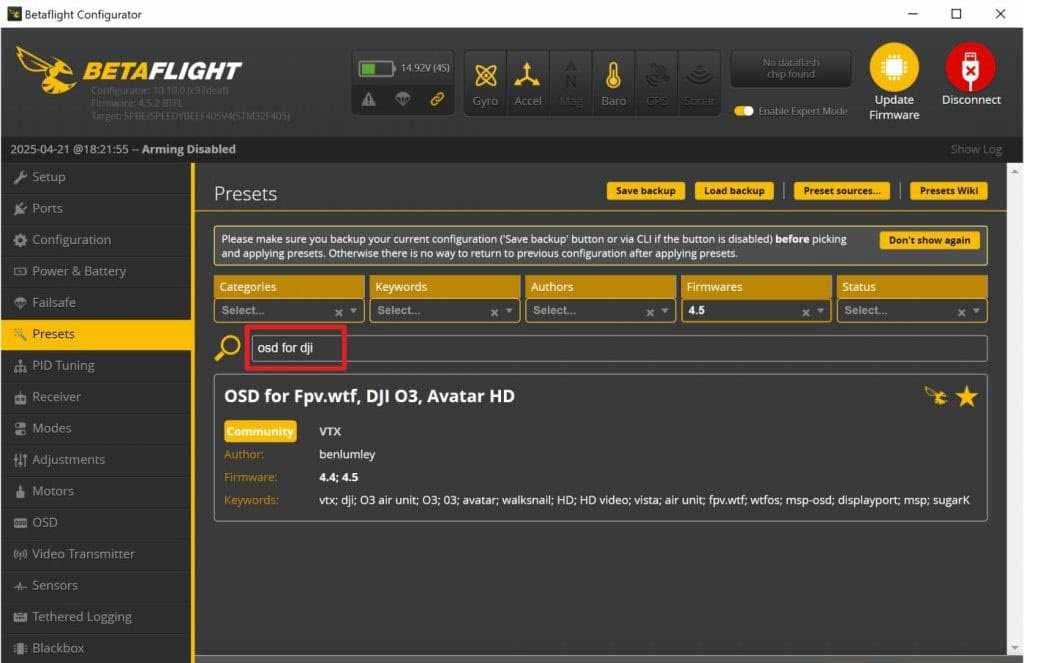Switch to the Adjustments tab
Image resolution: width=1037 pixels, height=663 pixels.
tap(97, 460)
